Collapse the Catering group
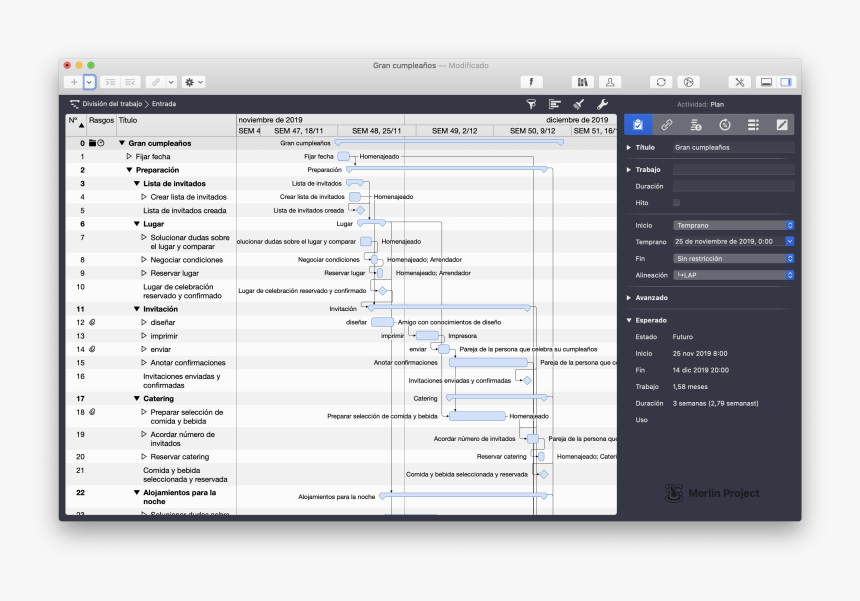The height and width of the screenshot is (601, 860). (137, 399)
